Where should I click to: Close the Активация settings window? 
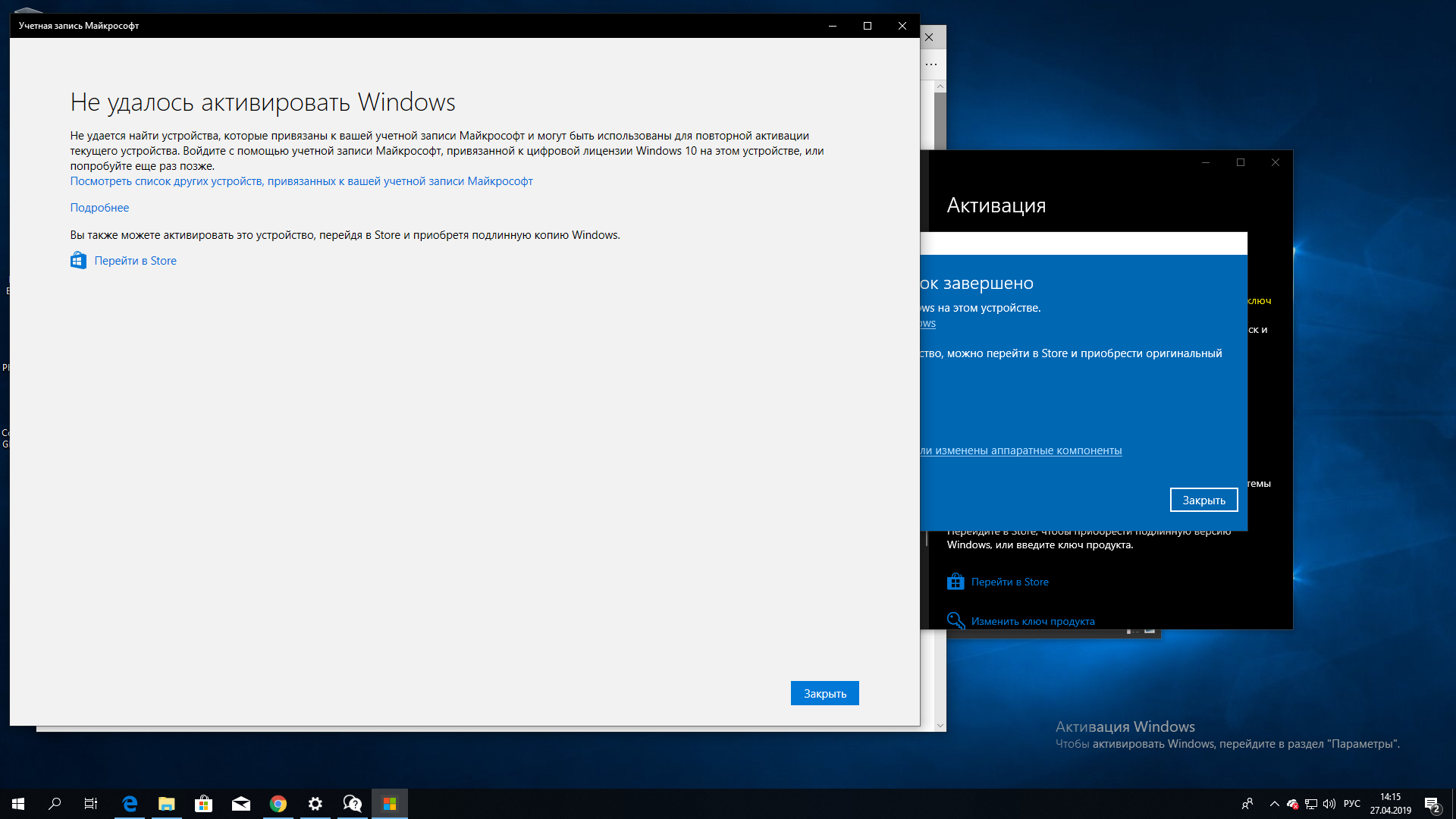coord(1276,162)
